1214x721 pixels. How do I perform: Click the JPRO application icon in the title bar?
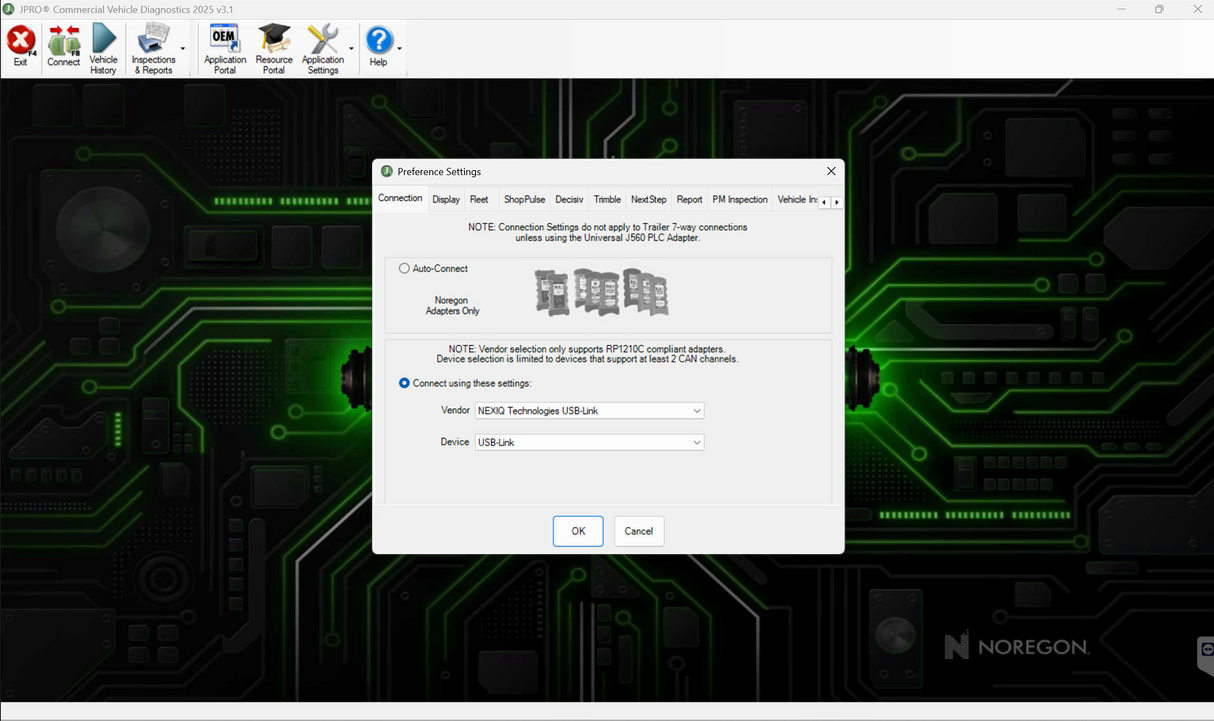pos(10,9)
